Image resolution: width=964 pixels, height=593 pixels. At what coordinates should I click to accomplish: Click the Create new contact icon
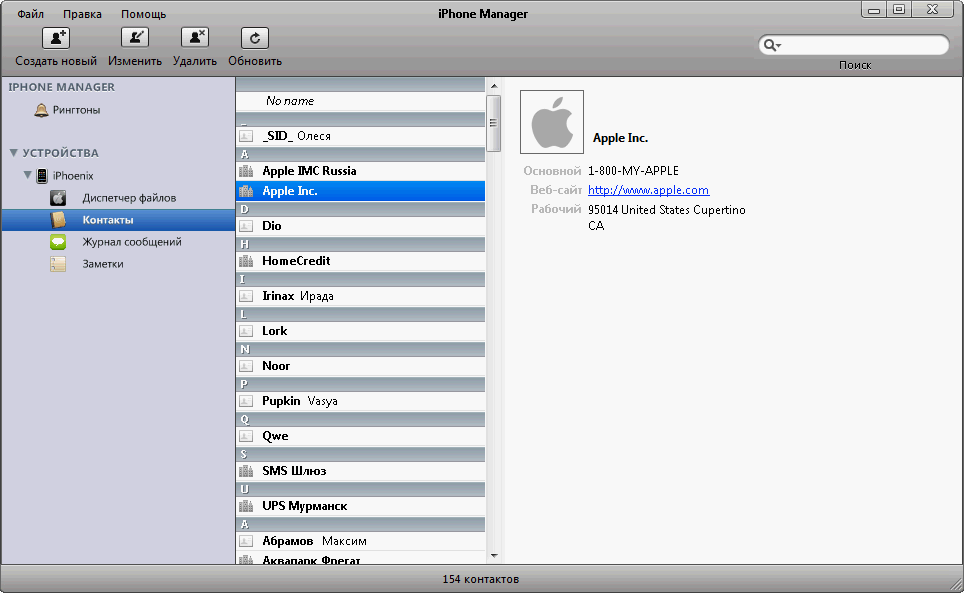coord(55,38)
